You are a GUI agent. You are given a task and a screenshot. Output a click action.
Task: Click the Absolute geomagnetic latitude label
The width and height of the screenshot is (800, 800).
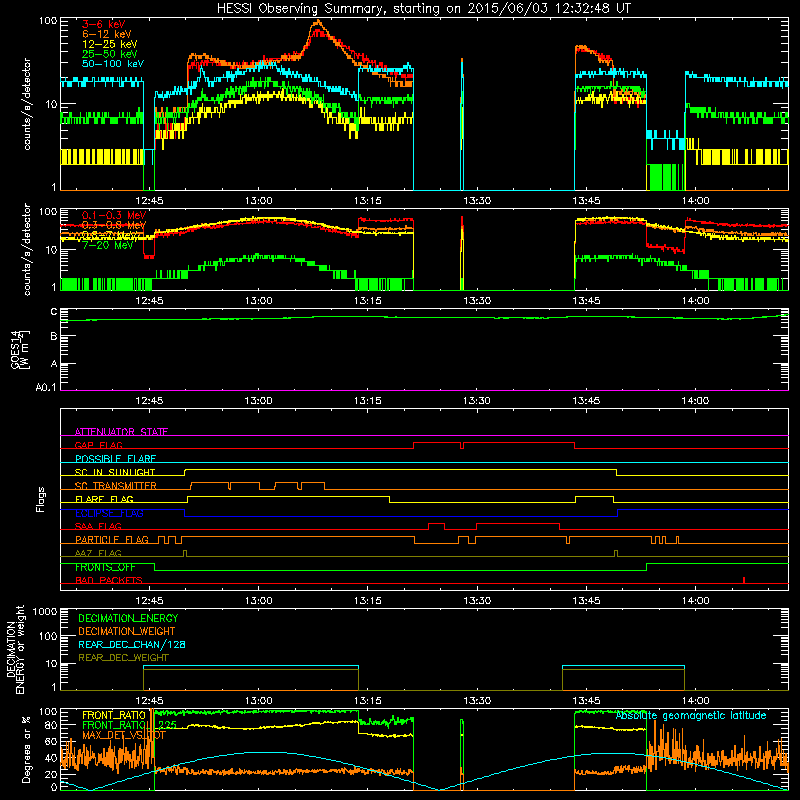point(691,716)
